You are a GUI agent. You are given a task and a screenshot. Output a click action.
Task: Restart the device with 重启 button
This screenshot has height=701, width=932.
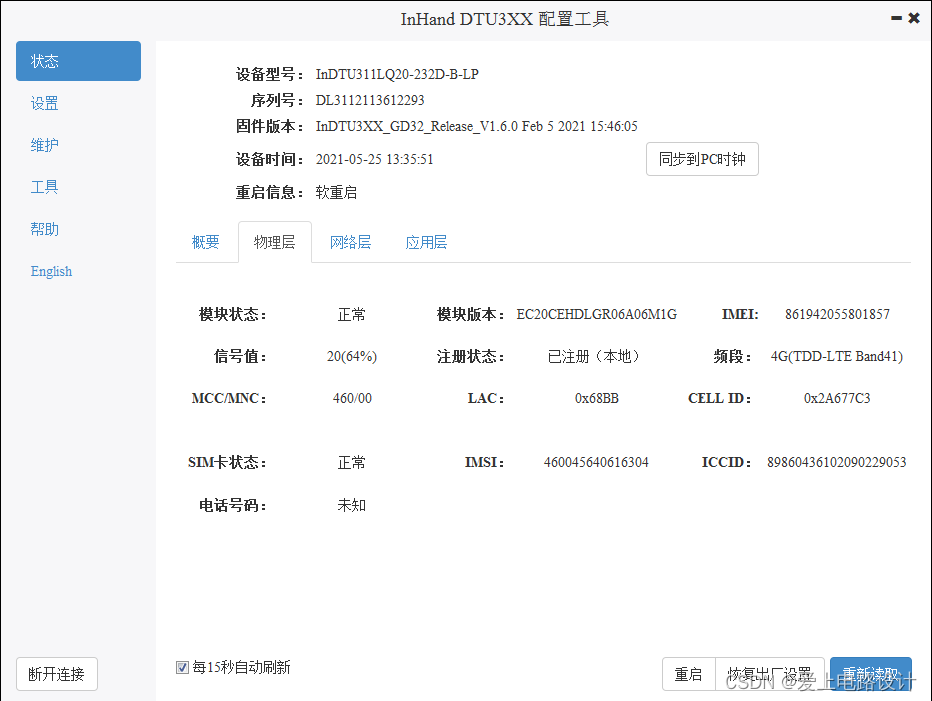click(689, 673)
